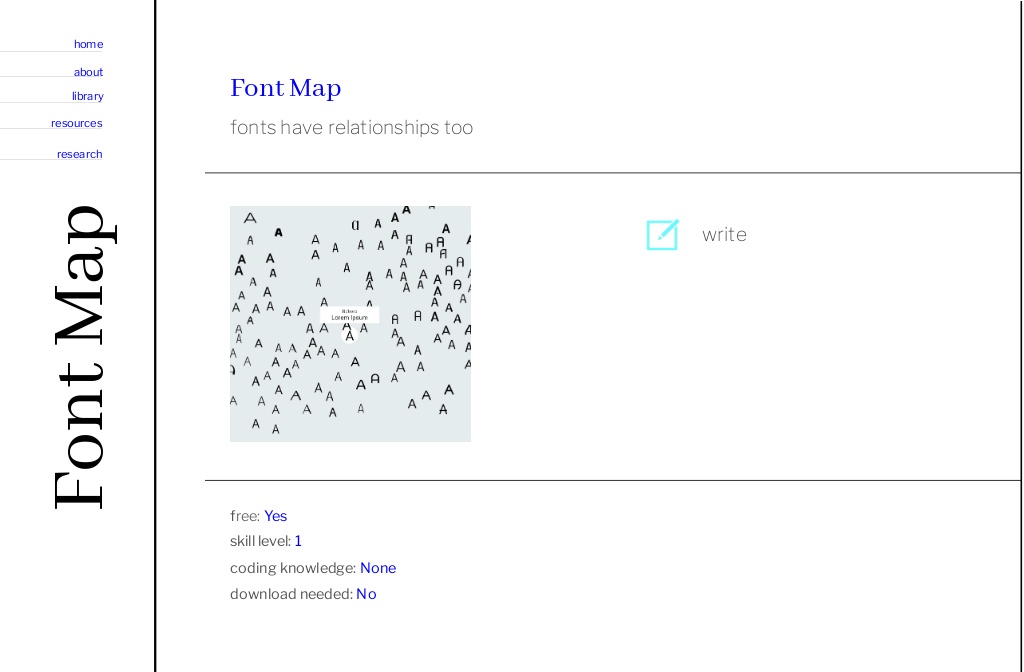Screen dimensions: 1024x672
Task: Open the library section
Action: point(87,96)
